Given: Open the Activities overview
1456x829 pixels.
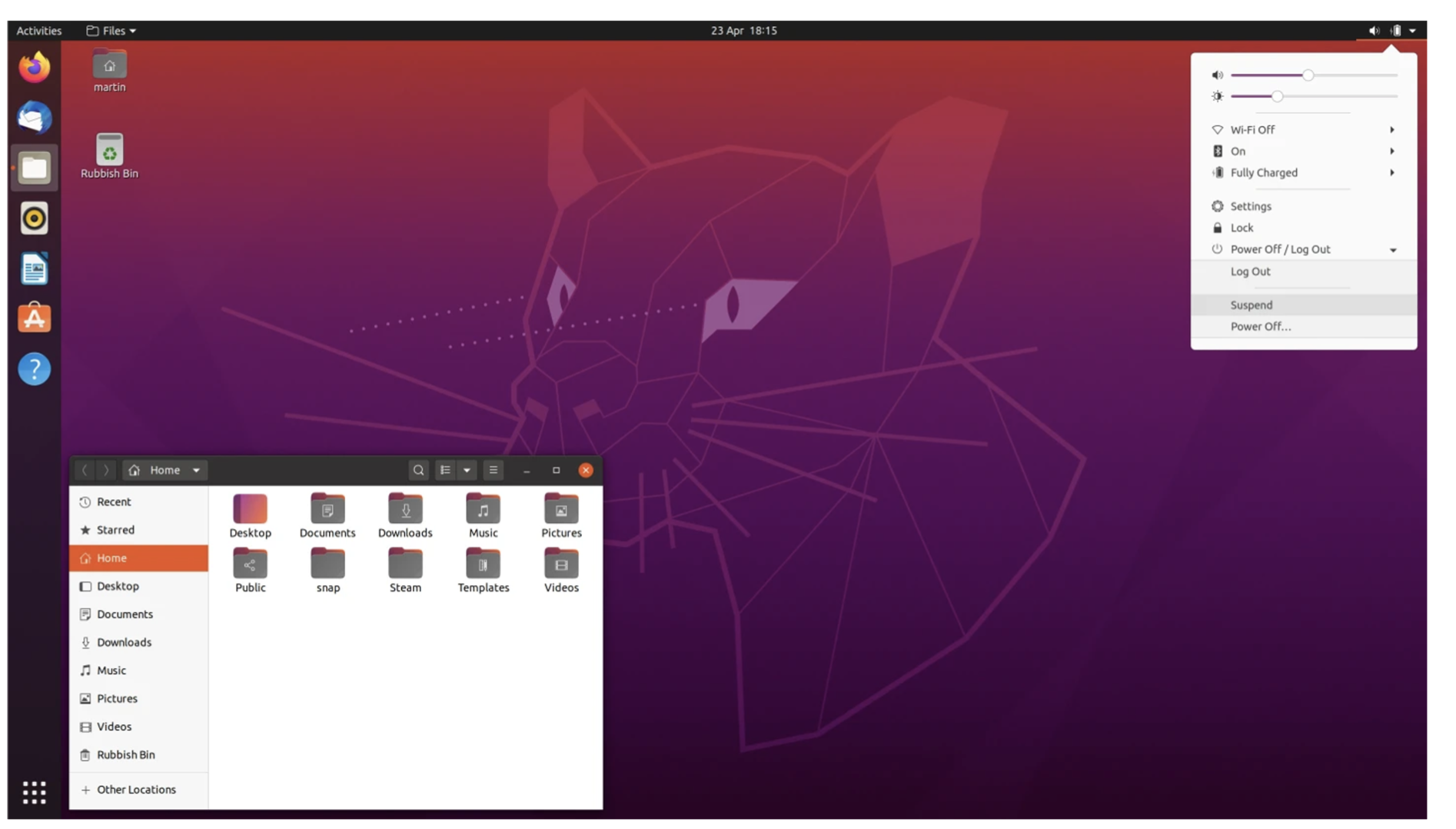Looking at the screenshot, I should click(x=39, y=31).
